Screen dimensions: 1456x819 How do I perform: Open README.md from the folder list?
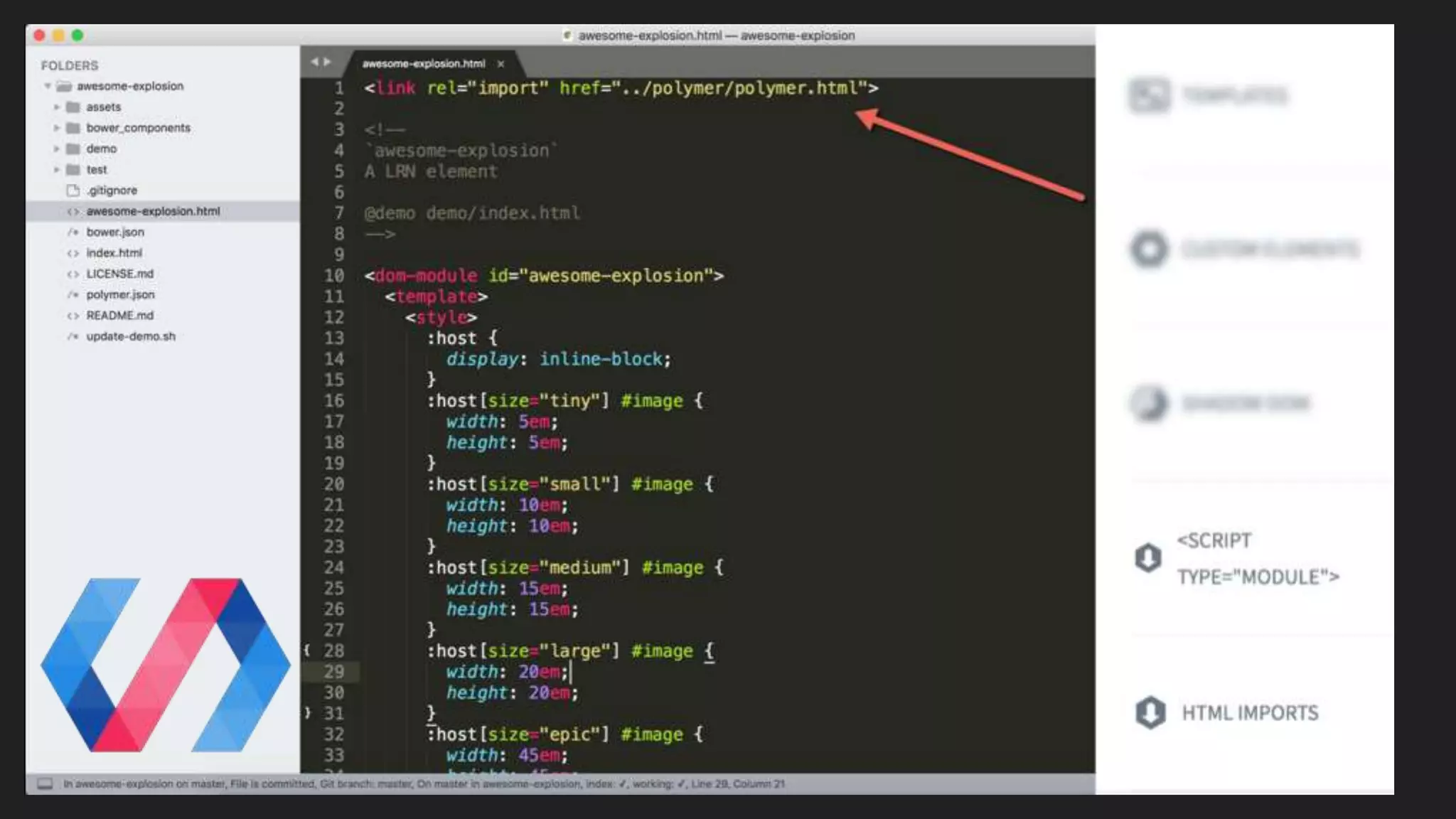(119, 316)
